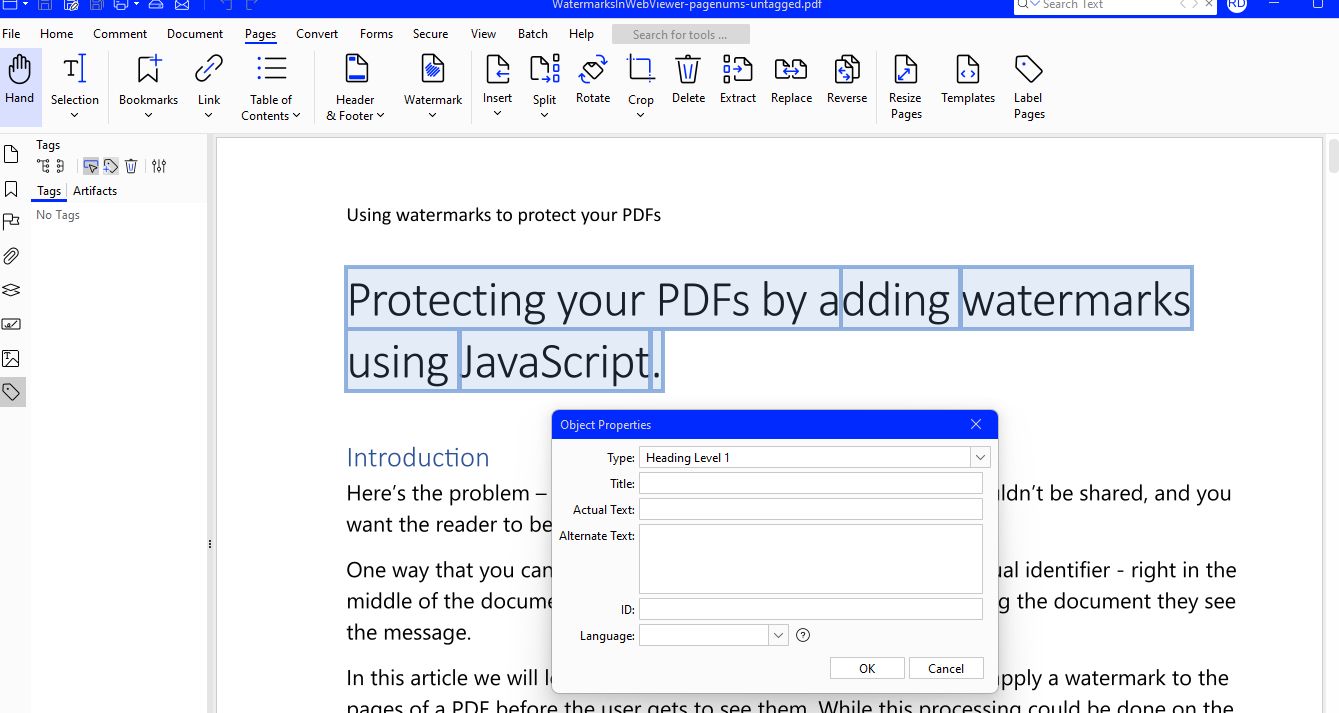
Task: Expand the Bookmarks dropdown arrow
Action: click(x=148, y=115)
